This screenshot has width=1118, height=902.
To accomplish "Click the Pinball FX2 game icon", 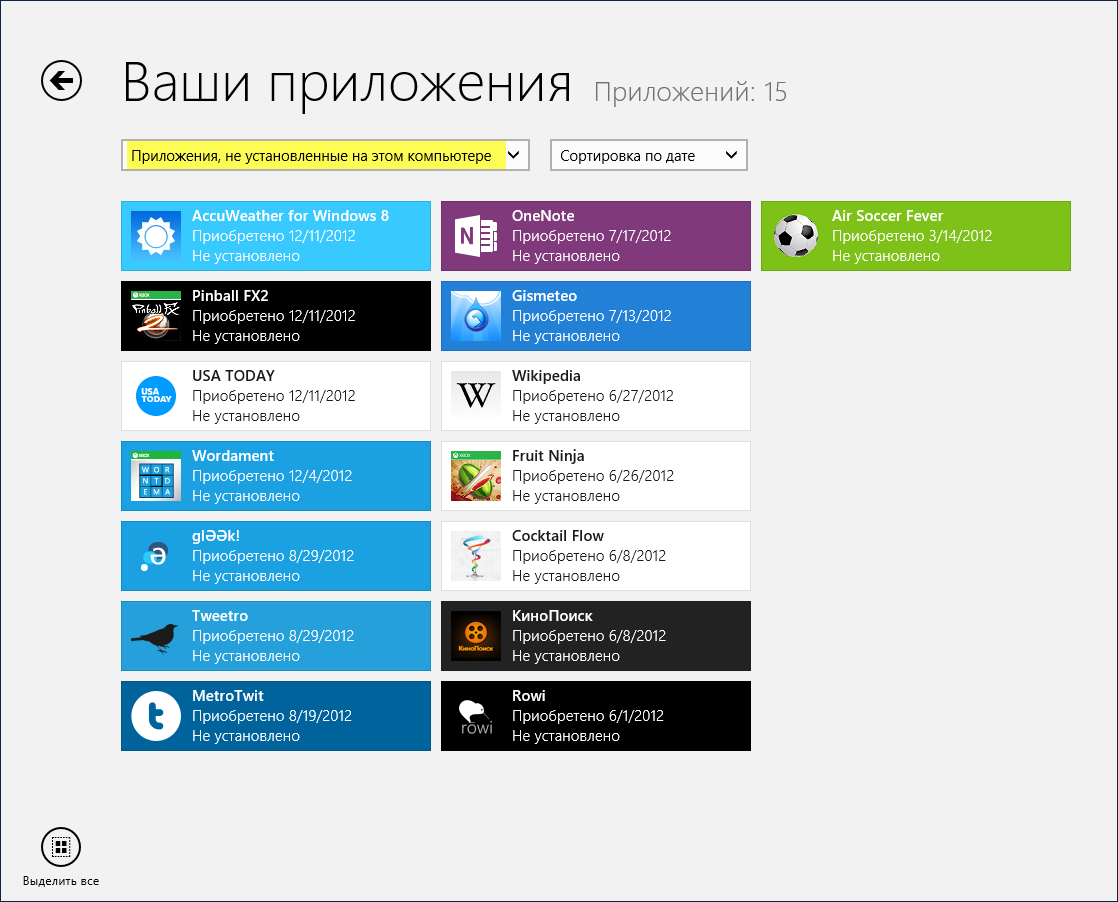I will coord(156,316).
